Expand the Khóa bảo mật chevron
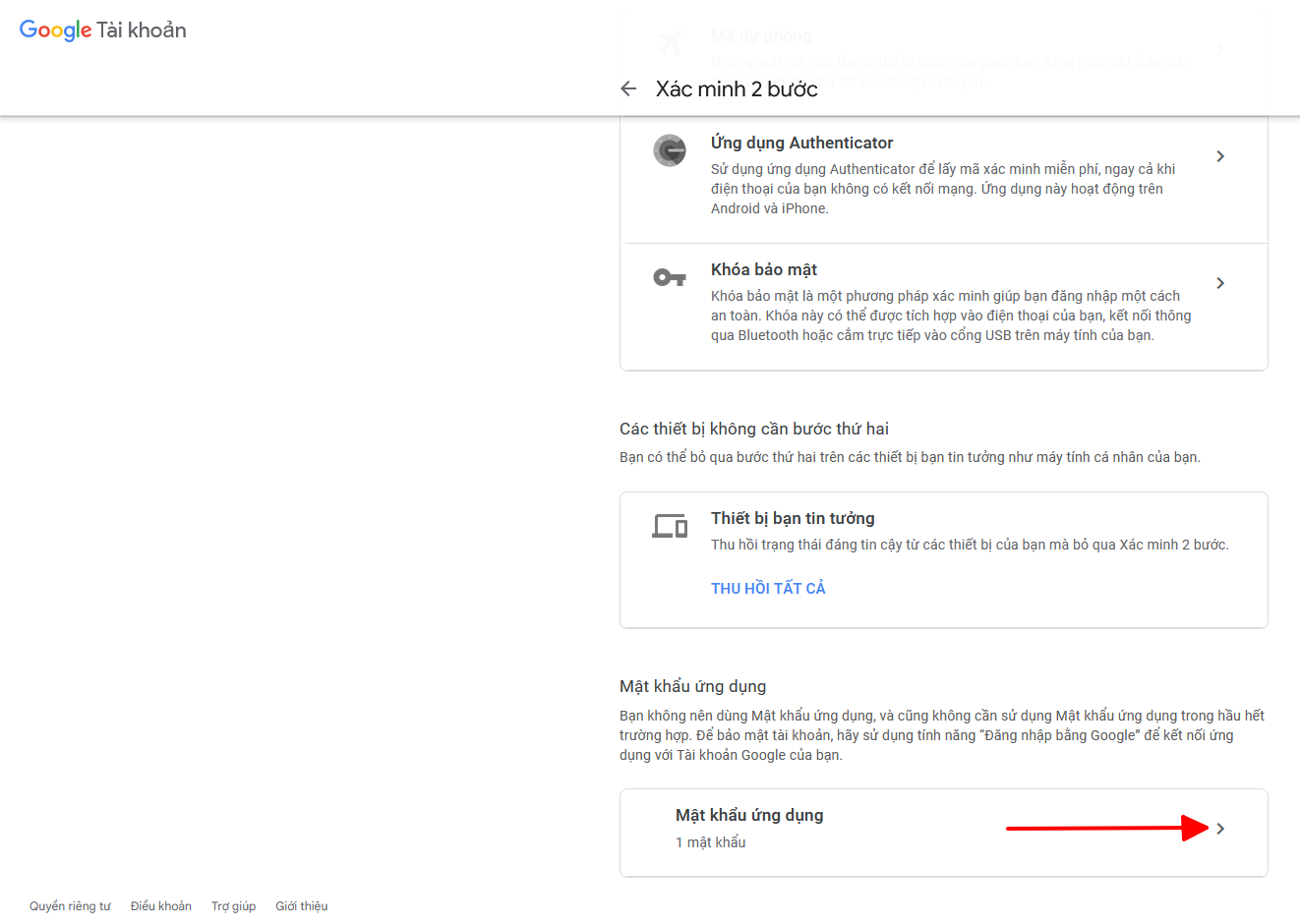 [x=1219, y=283]
